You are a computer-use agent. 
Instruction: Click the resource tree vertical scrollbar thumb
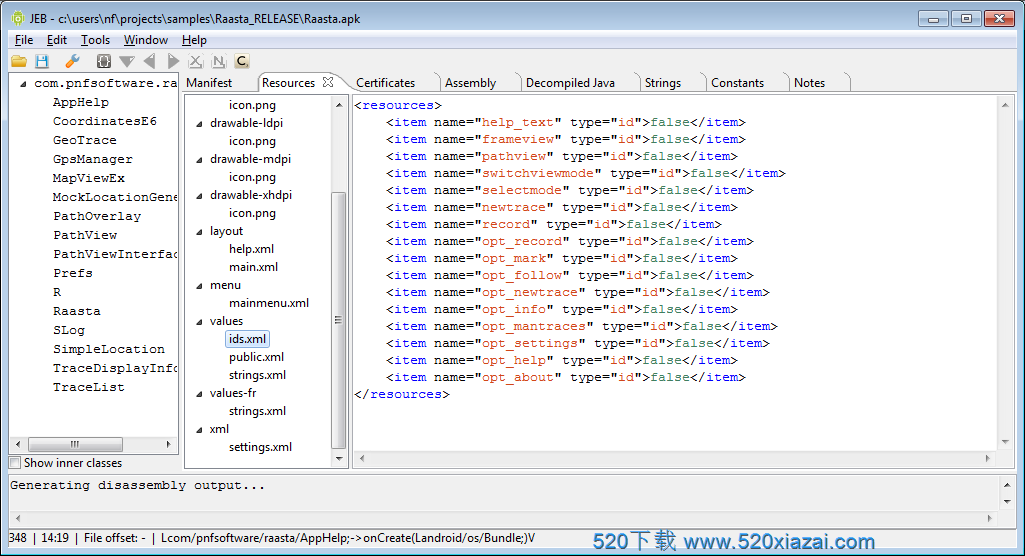(x=339, y=320)
